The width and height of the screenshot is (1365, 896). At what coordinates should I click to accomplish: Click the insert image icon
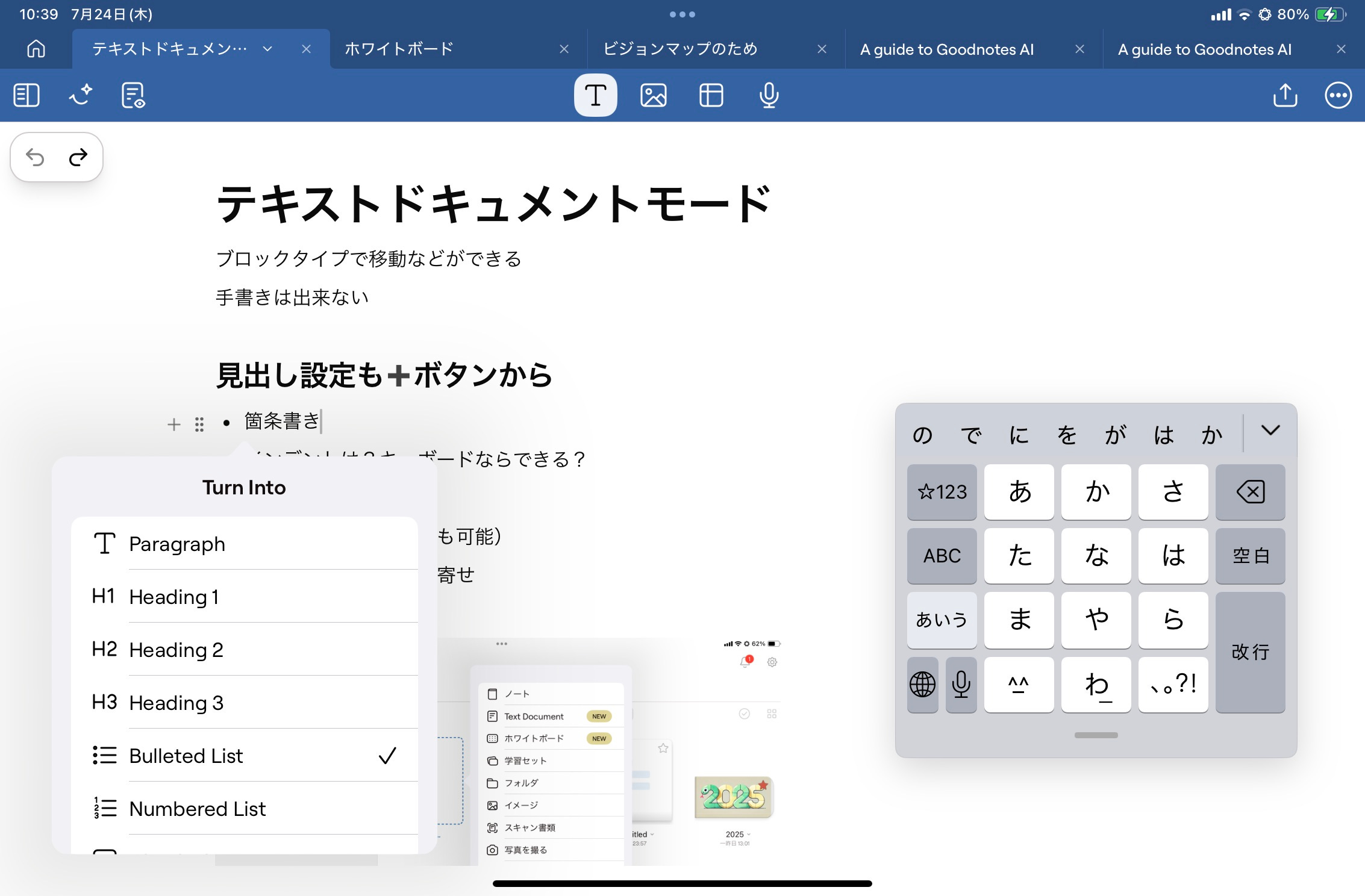(x=653, y=95)
